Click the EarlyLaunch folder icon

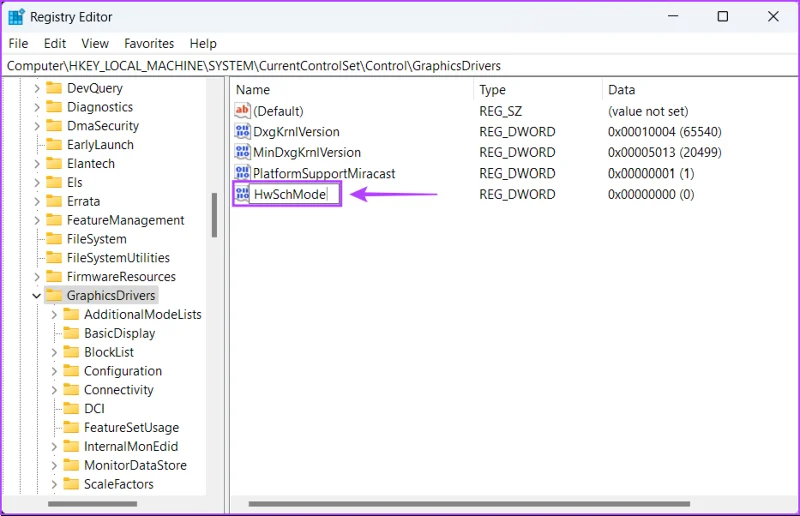(54, 144)
